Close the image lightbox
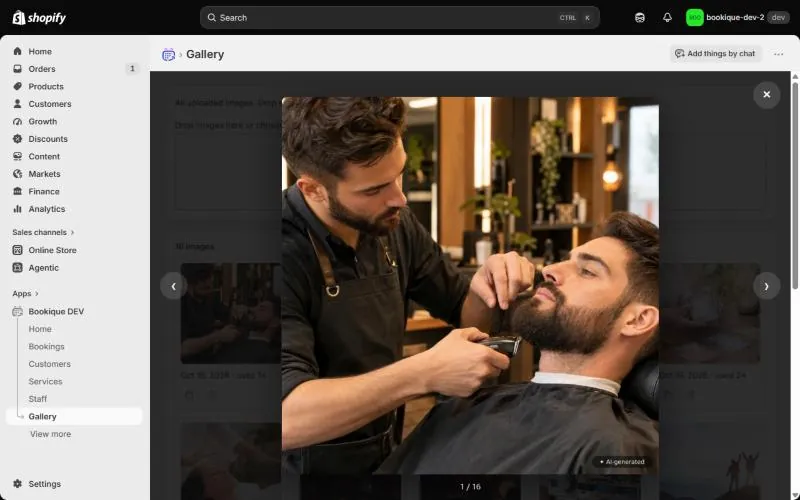 tap(766, 94)
